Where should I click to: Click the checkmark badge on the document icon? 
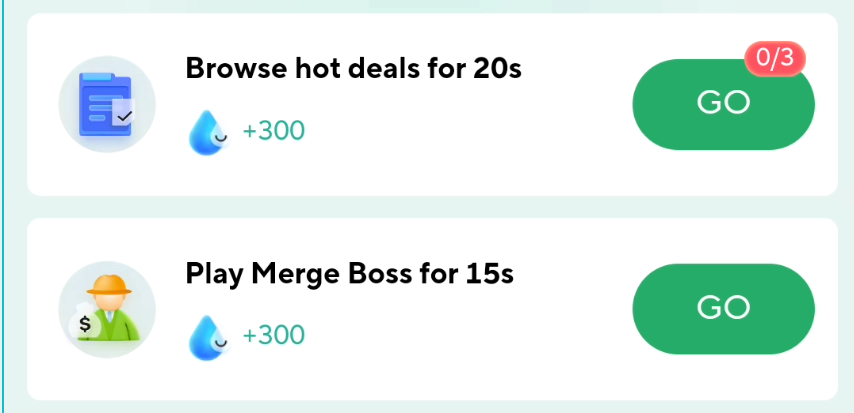(x=123, y=116)
